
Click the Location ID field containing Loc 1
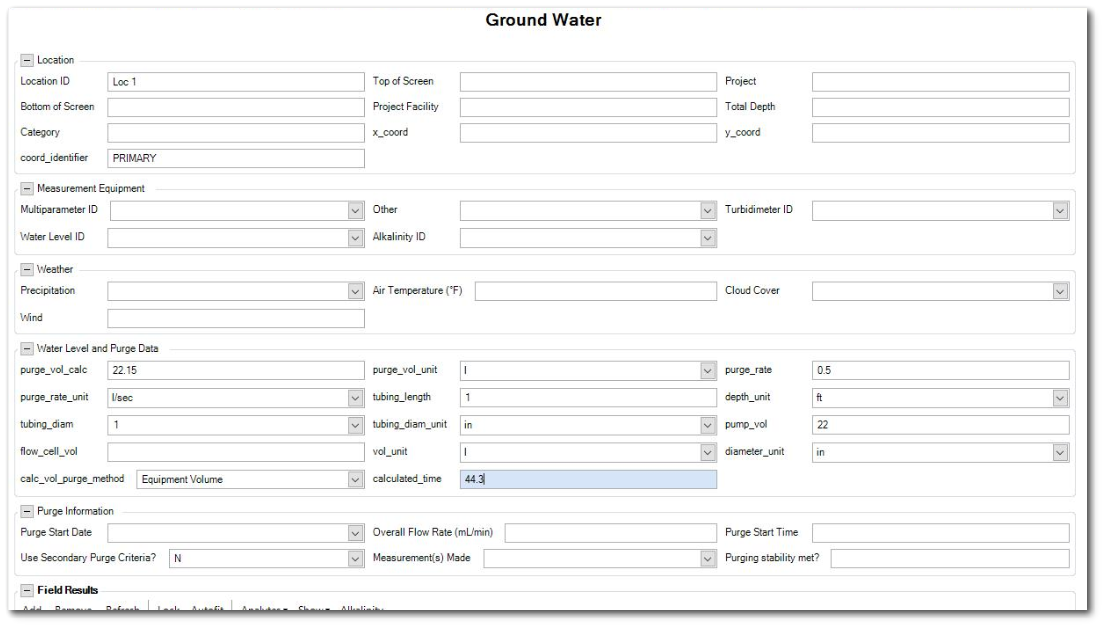point(235,82)
